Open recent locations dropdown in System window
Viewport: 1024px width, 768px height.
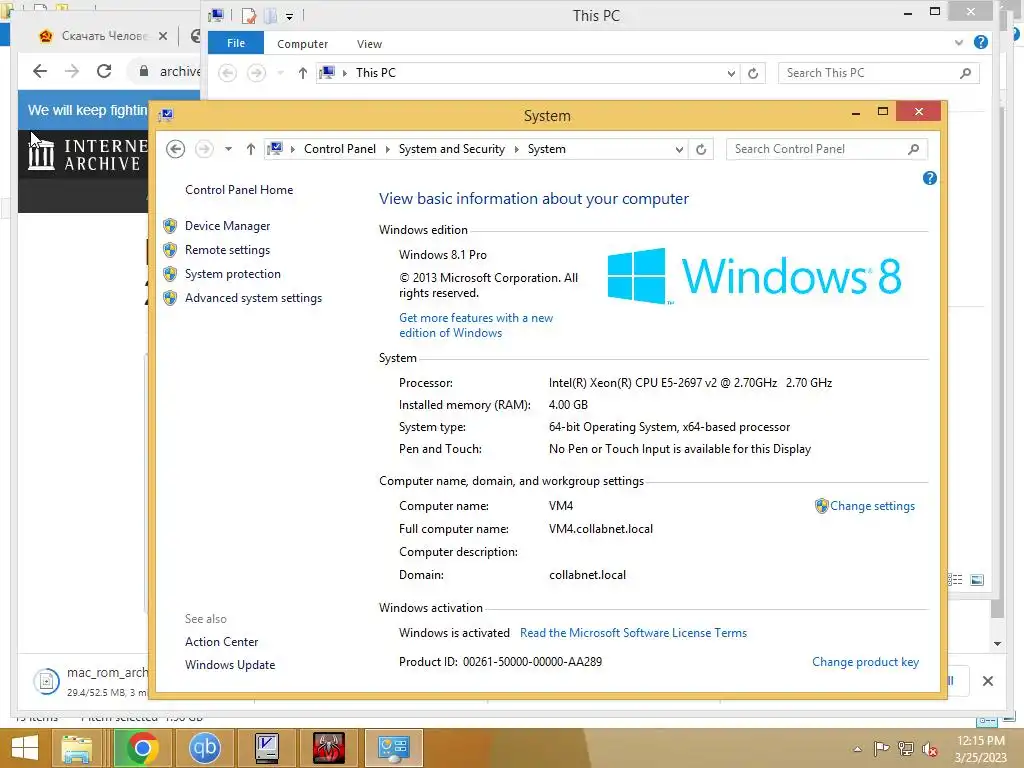pyautogui.click(x=229, y=150)
